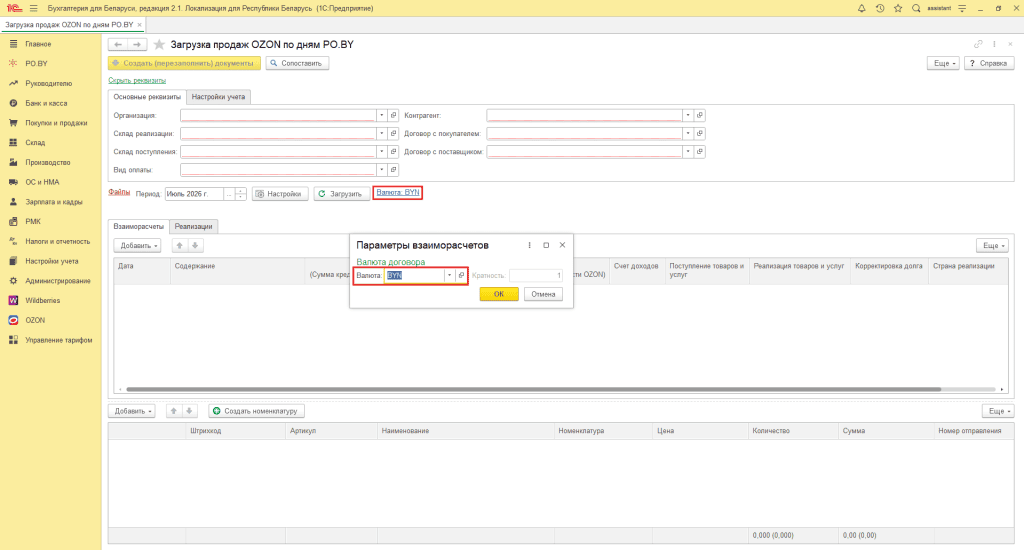Click the Налоги и отчетность sidebar icon
This screenshot has height=550, width=1024.
(13, 241)
